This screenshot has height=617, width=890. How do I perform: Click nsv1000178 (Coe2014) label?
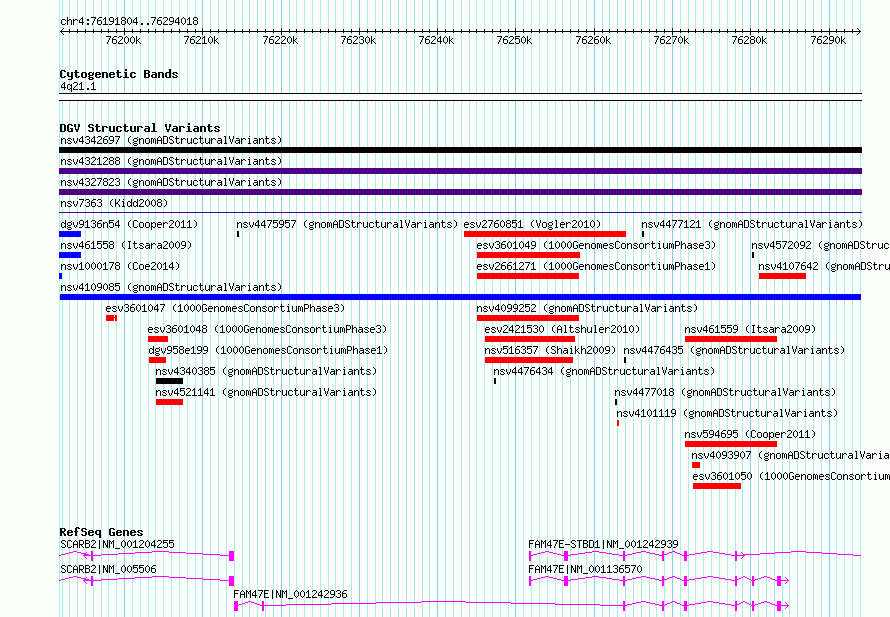click(x=120, y=266)
